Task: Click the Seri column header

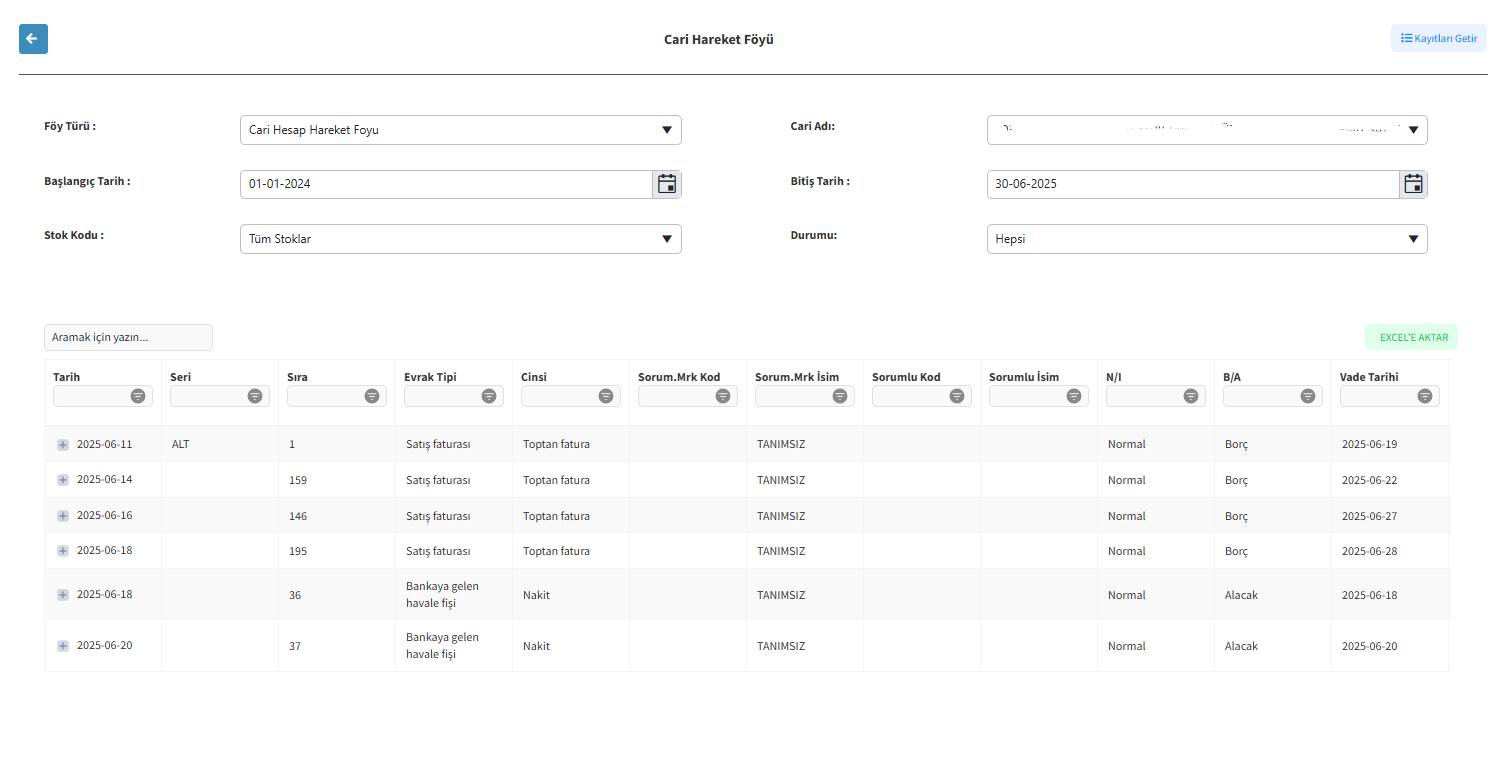Action: point(180,377)
